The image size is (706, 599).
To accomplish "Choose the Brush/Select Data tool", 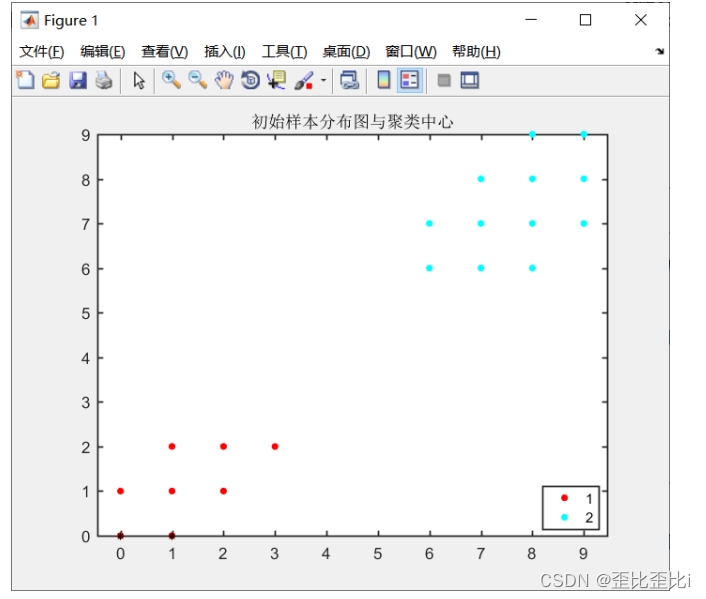I will (304, 80).
